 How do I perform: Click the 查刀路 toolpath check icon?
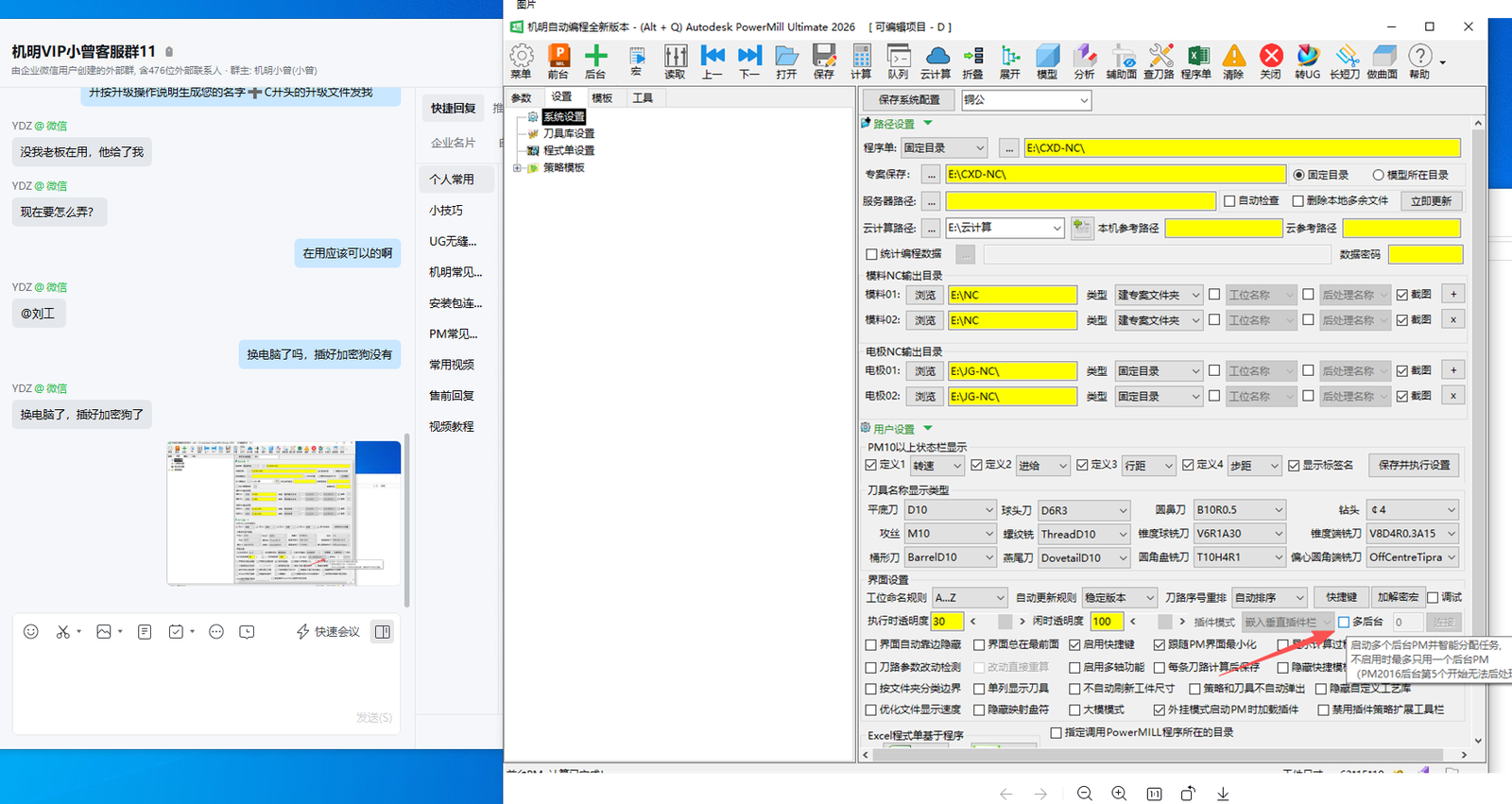click(1160, 61)
